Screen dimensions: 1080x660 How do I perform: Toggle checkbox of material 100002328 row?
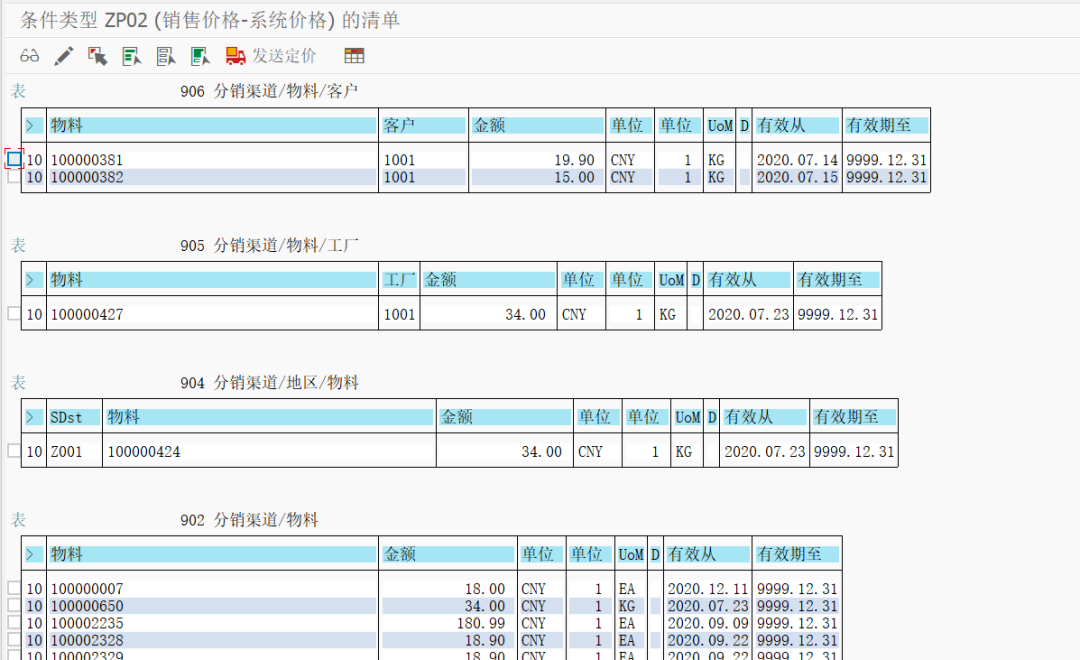[14, 639]
